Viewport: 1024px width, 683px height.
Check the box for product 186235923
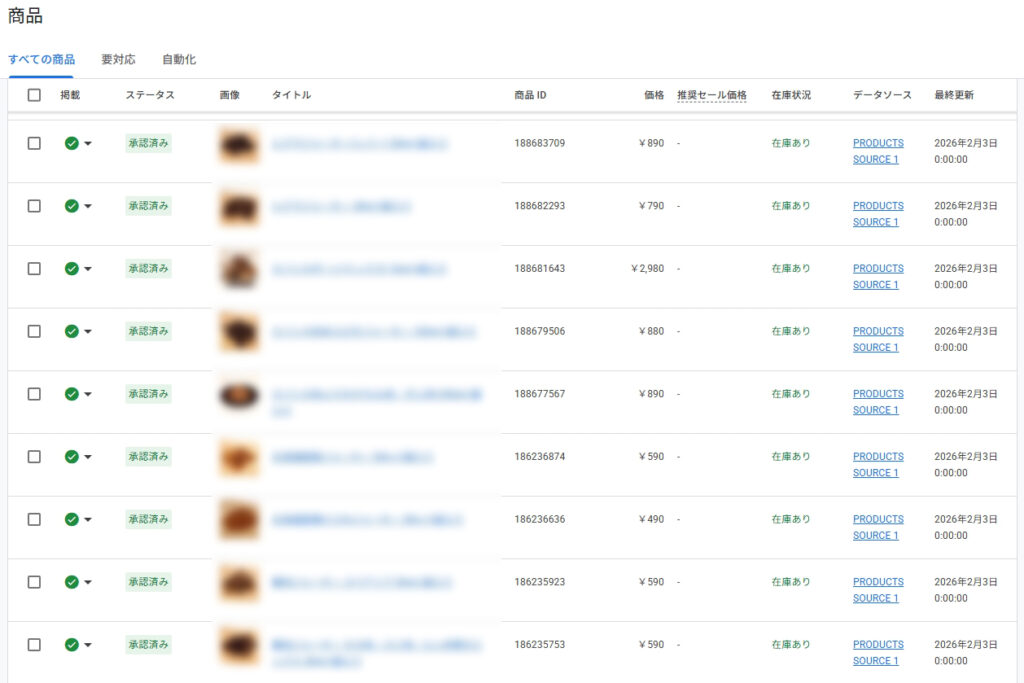(34, 582)
